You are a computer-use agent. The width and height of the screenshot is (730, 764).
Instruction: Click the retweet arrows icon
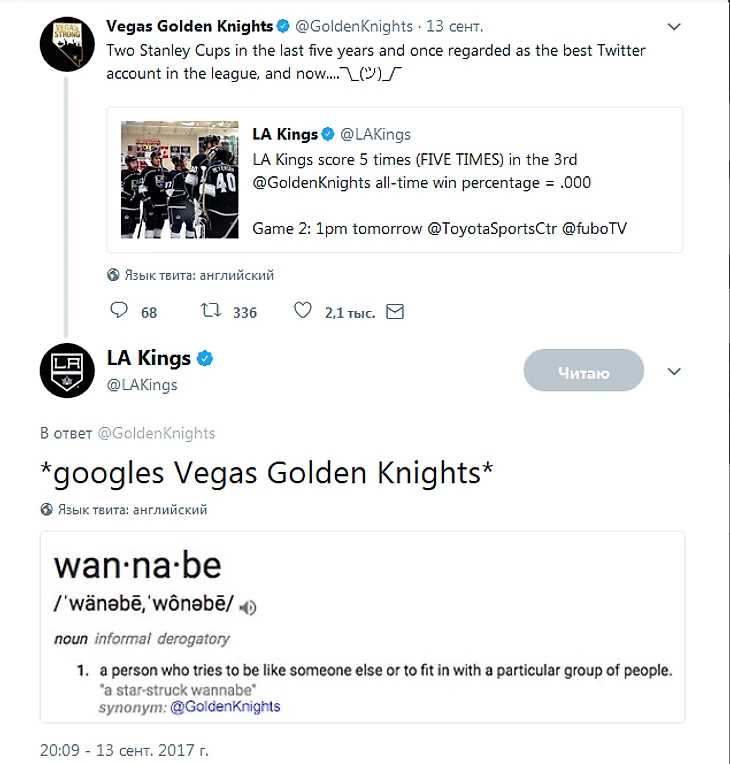211,312
